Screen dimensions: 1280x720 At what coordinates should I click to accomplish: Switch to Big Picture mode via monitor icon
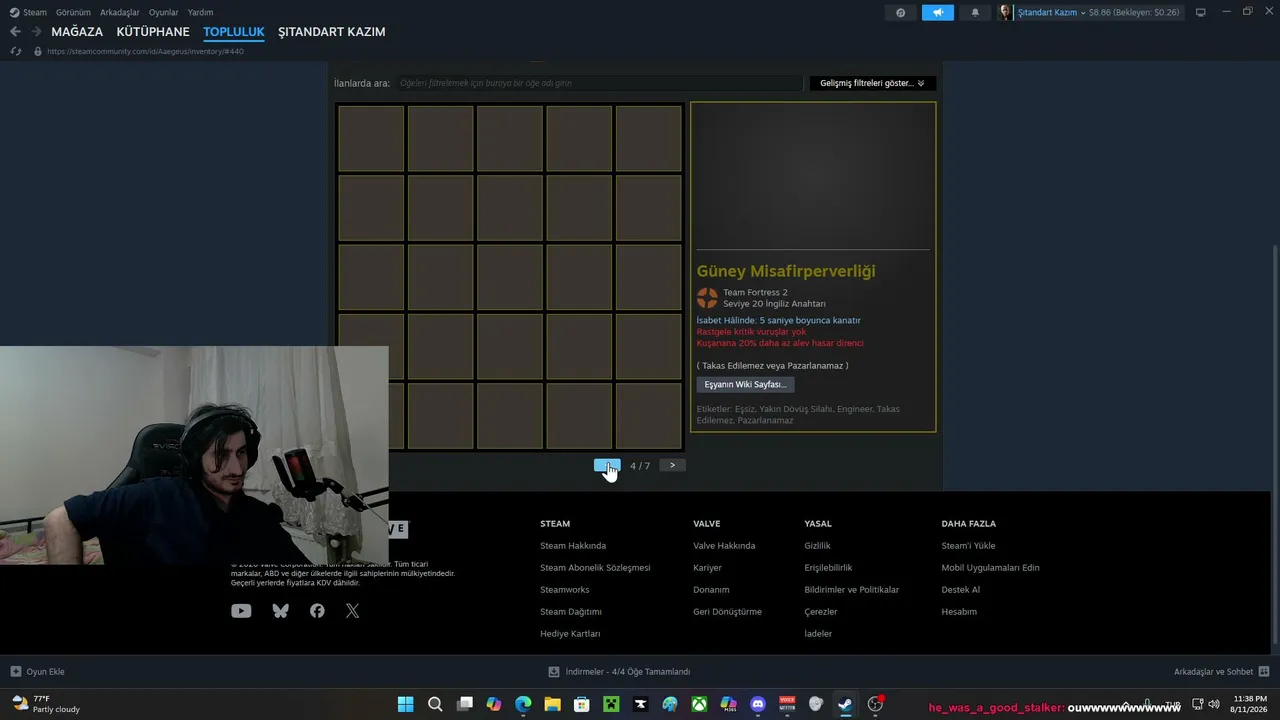pyautogui.click(x=1201, y=13)
